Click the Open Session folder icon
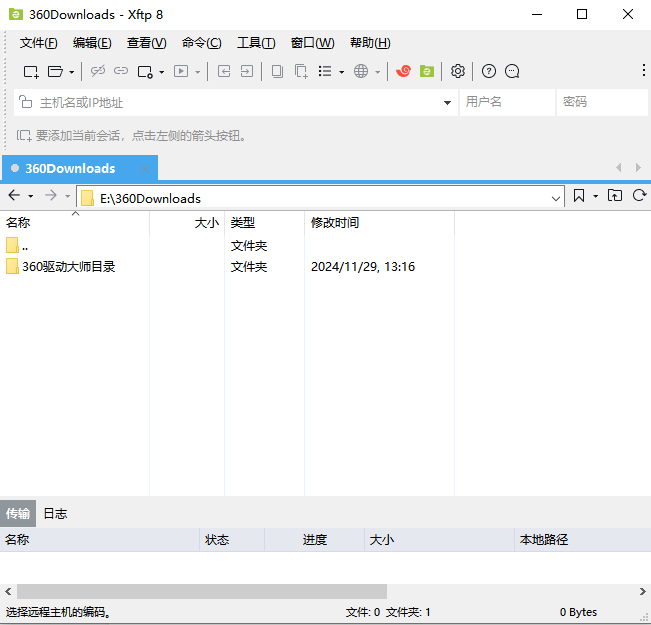The height and width of the screenshot is (625, 651). click(55, 71)
